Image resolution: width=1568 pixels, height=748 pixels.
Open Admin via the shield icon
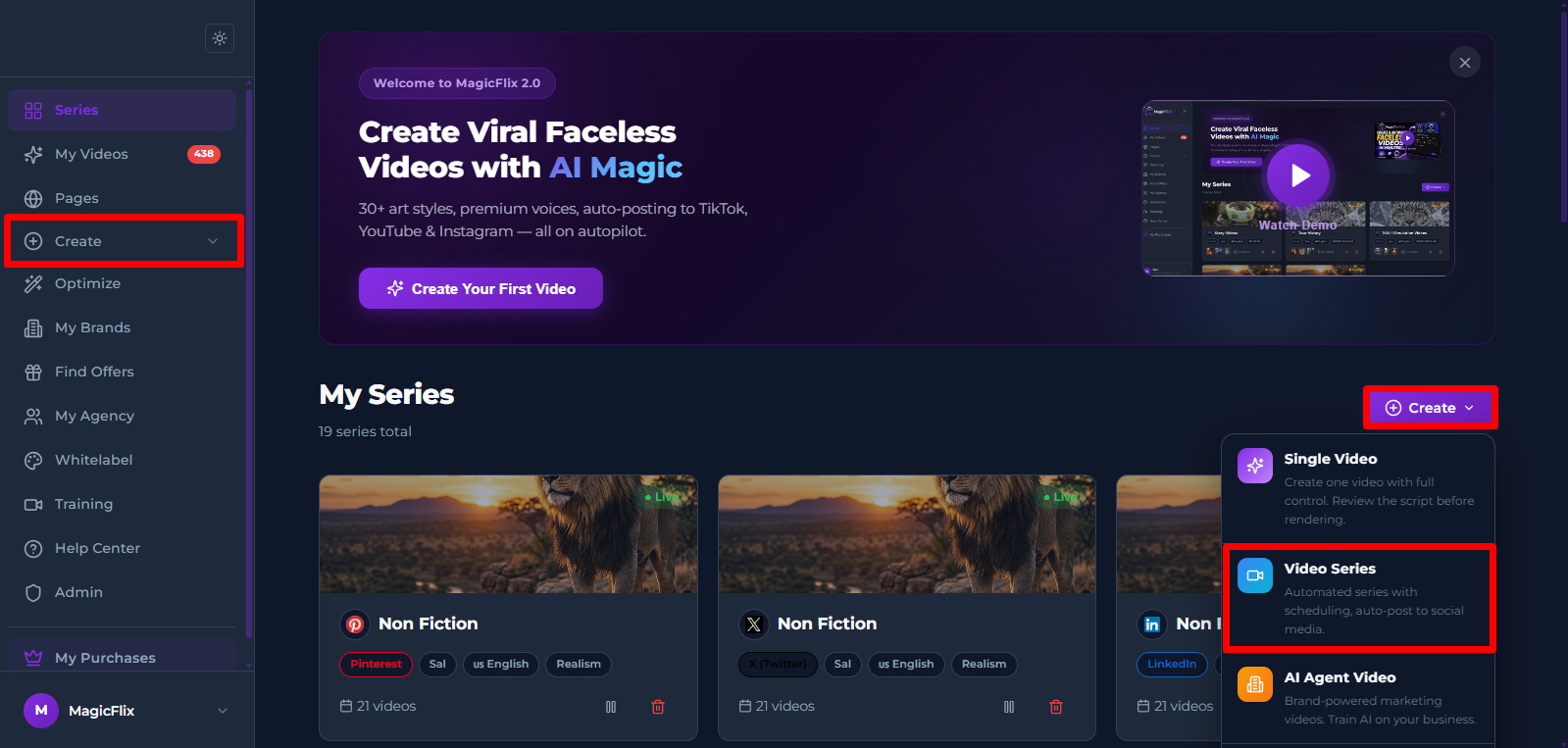point(33,592)
